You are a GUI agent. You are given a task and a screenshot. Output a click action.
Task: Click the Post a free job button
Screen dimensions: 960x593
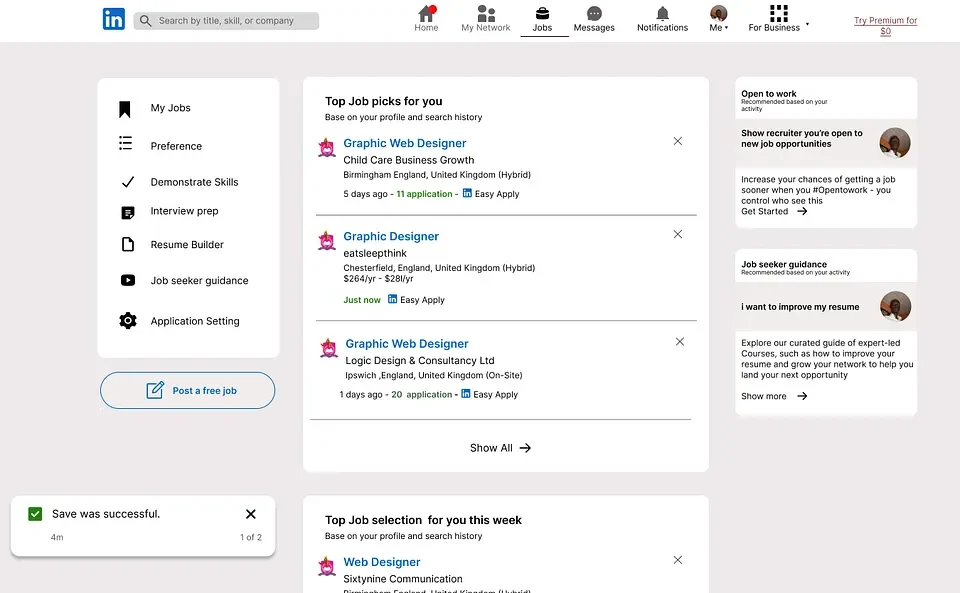coord(187,390)
